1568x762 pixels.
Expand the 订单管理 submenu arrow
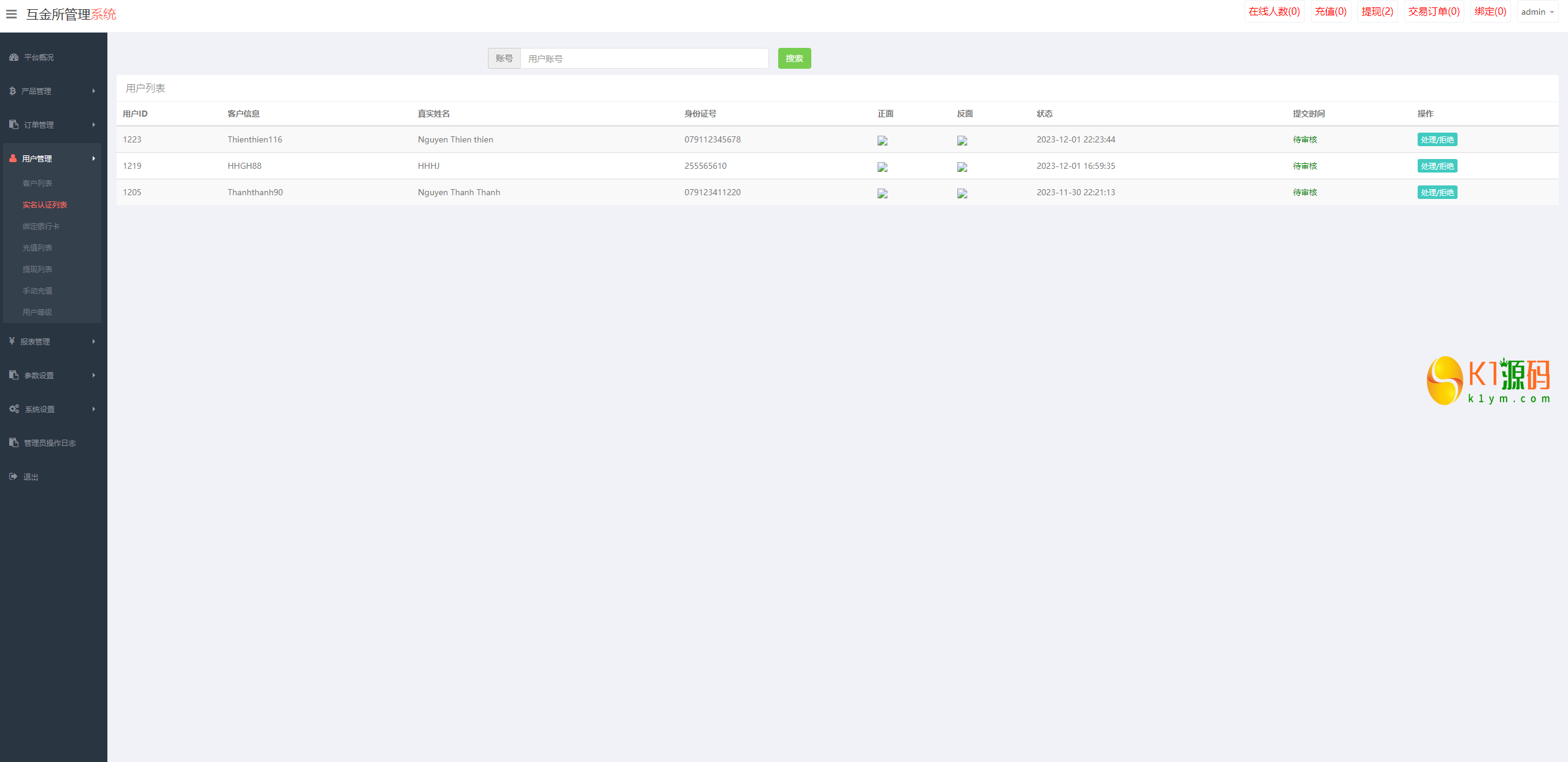point(94,125)
